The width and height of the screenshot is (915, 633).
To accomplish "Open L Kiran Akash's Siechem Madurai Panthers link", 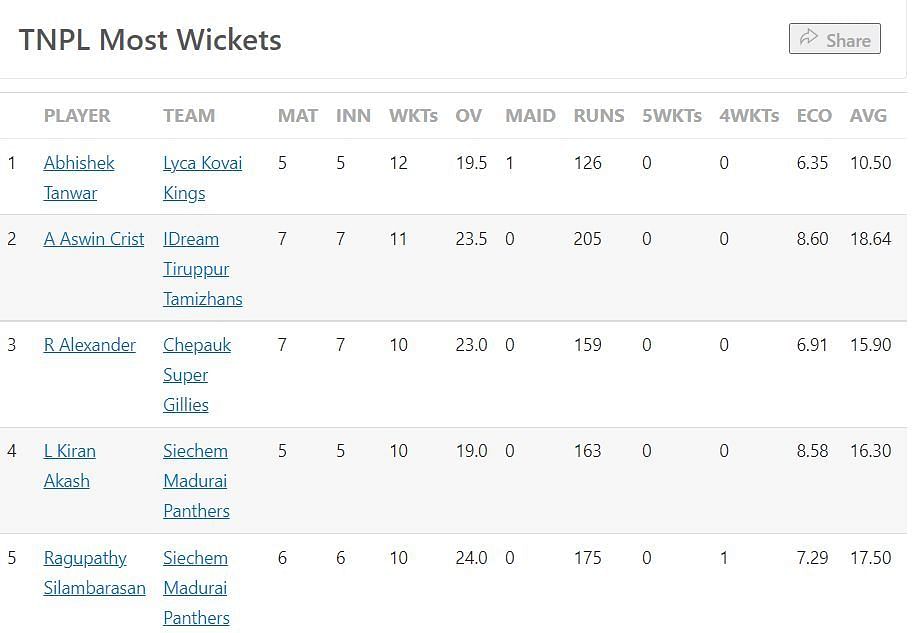I will pyautogui.click(x=197, y=451).
